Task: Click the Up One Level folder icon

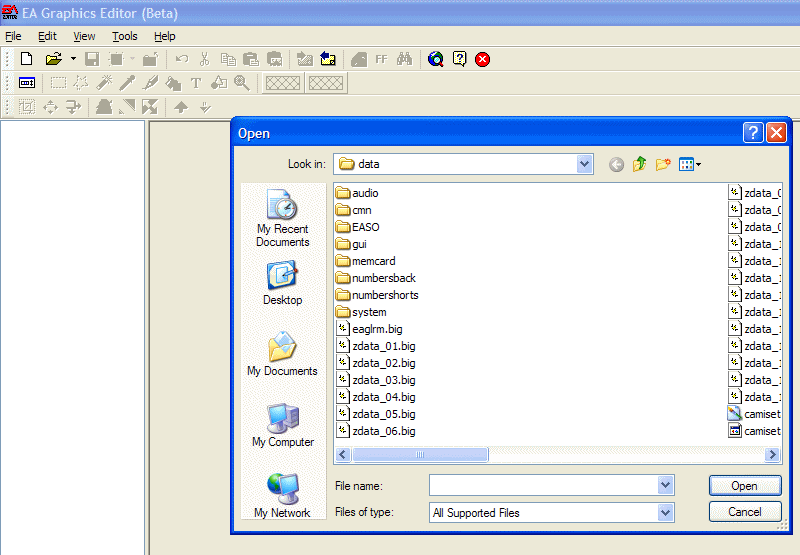Action: [640, 165]
